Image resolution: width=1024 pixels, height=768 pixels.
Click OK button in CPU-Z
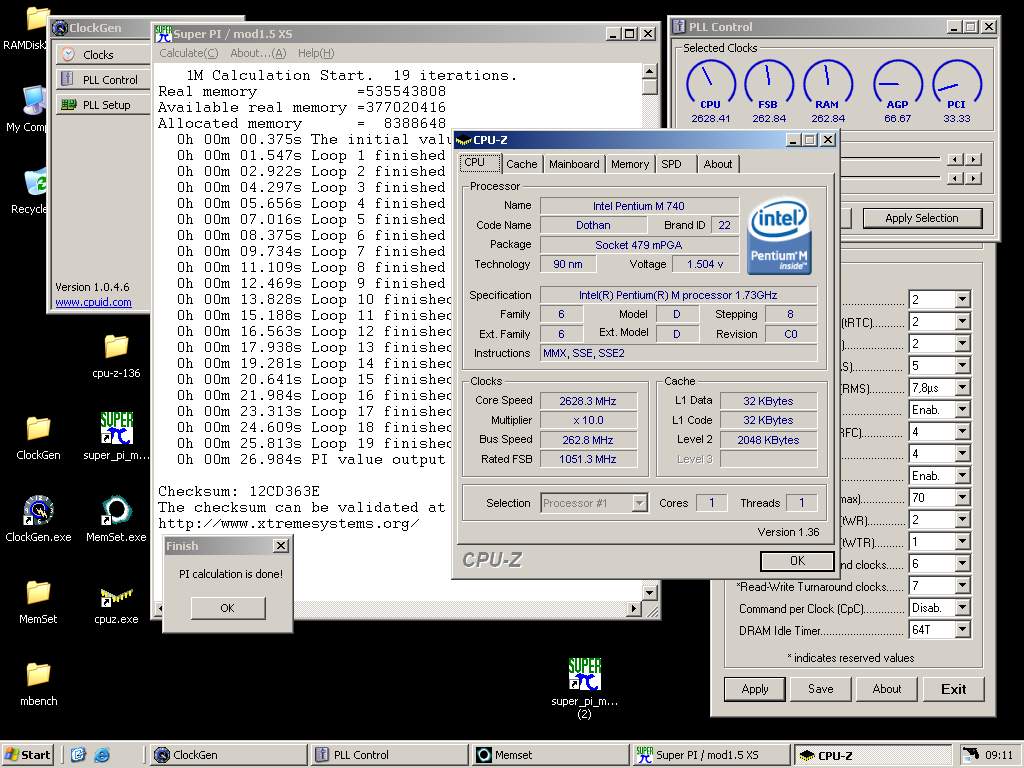[x=797, y=560]
